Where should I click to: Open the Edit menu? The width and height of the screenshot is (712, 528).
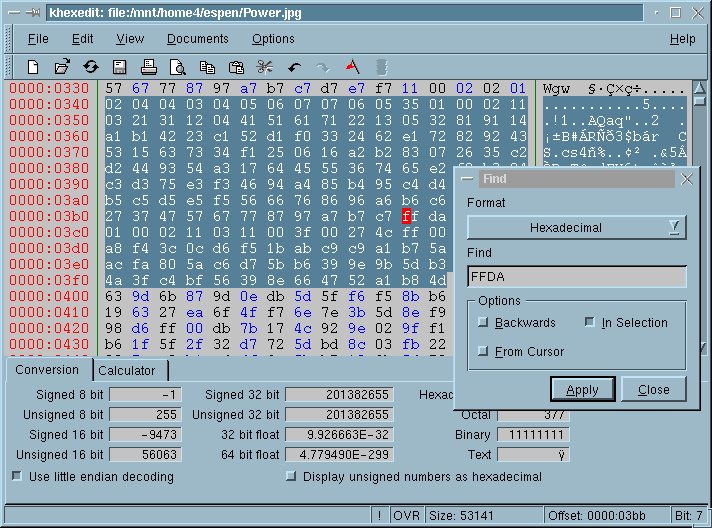click(x=83, y=39)
